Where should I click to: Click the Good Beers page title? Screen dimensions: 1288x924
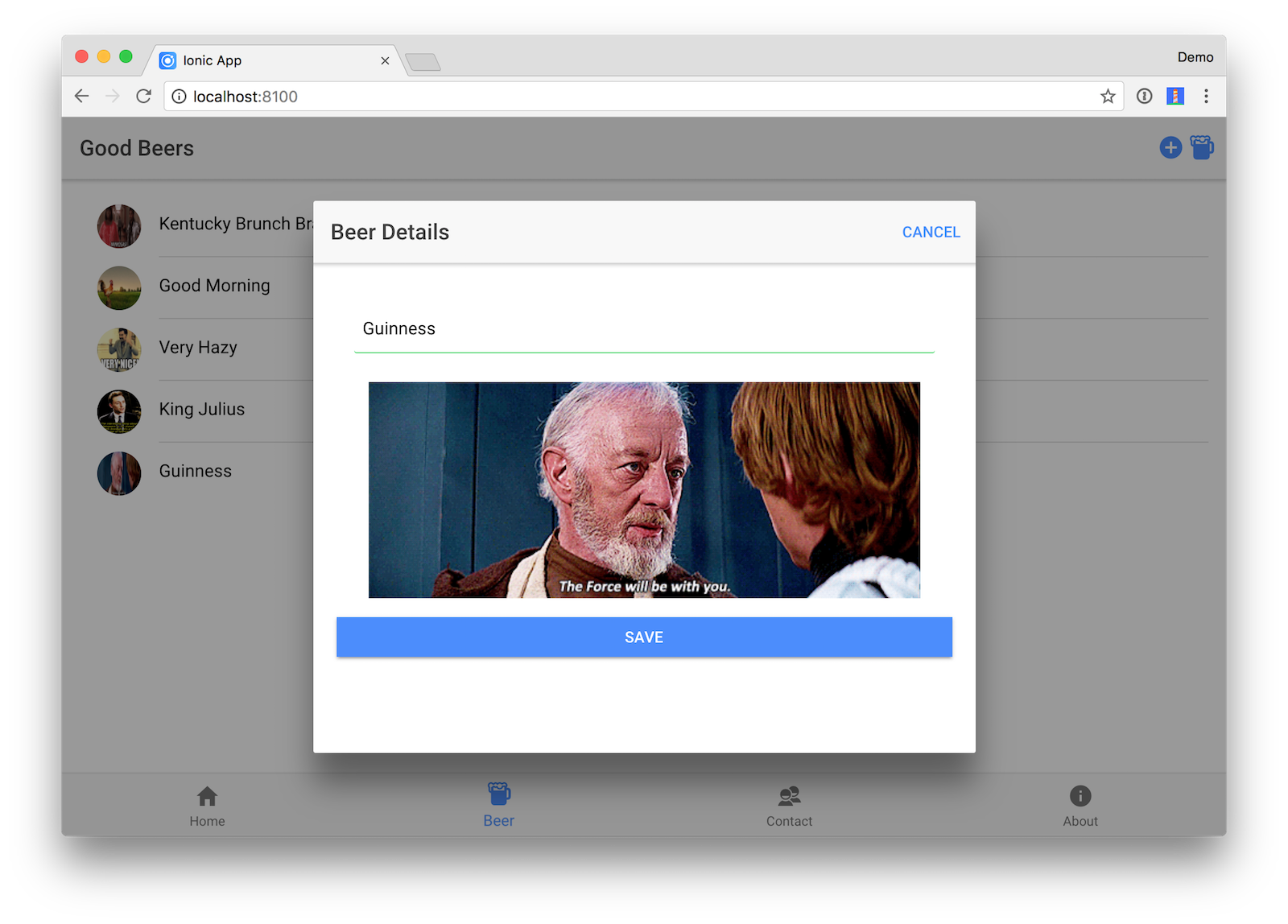click(137, 148)
